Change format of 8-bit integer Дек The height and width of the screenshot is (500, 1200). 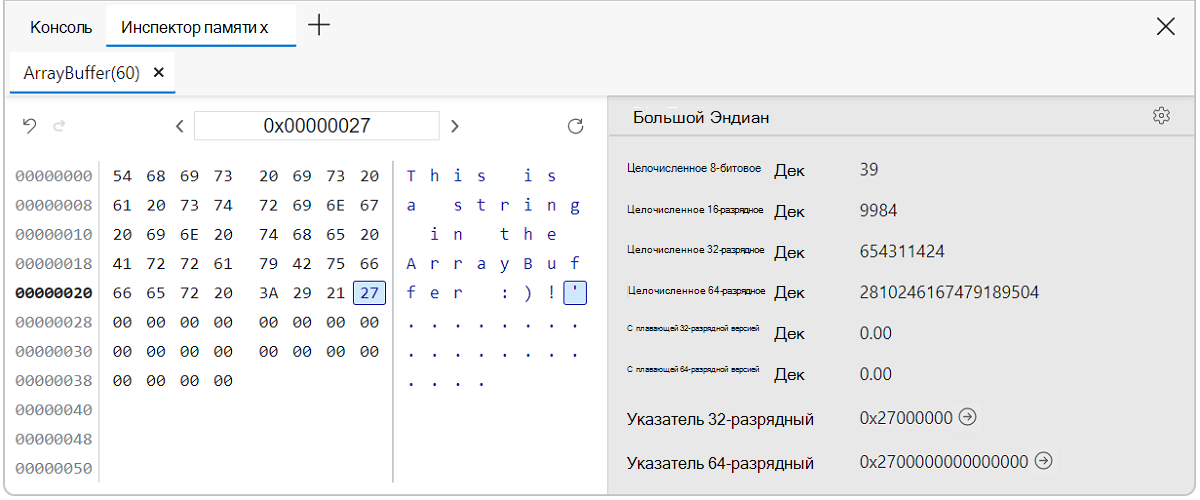point(789,170)
